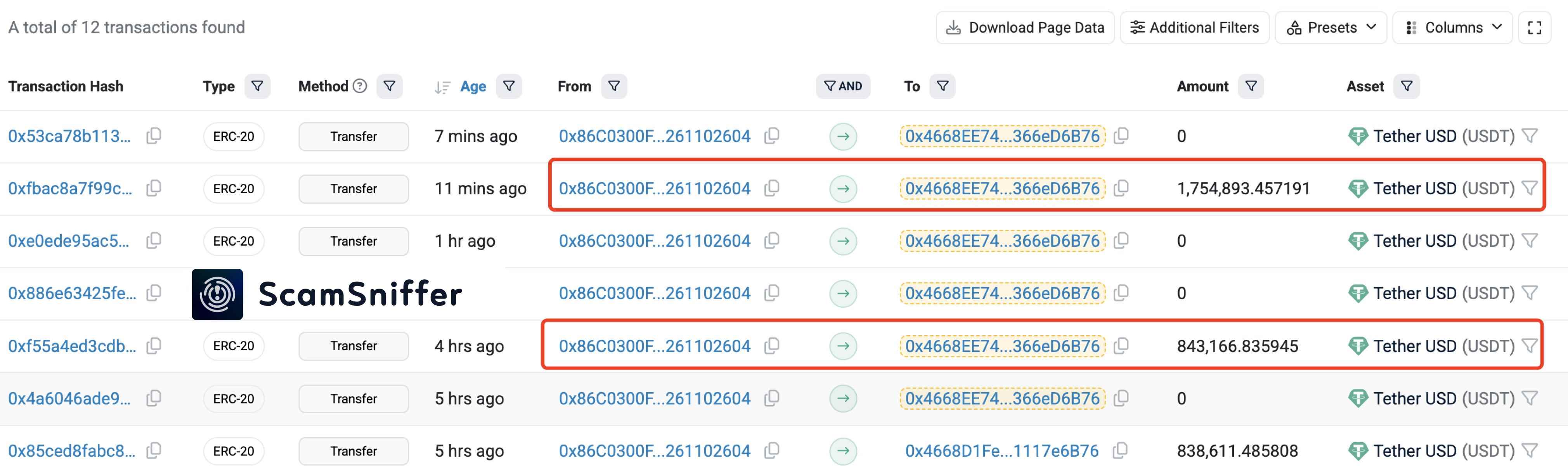This screenshot has width=1568, height=476.
Task: Copy the From address in the 11 mins ago row
Action: click(771, 188)
